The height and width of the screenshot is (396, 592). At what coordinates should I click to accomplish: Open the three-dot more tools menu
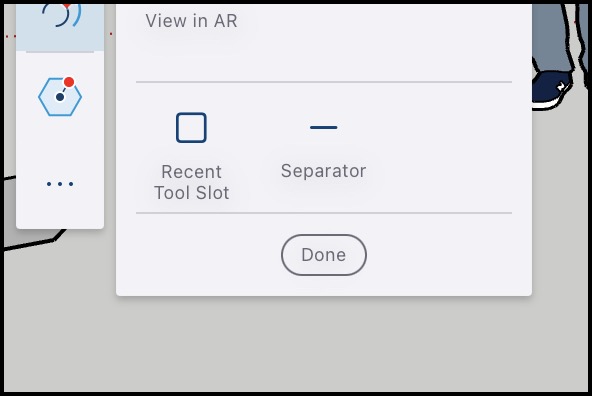click(x=60, y=184)
